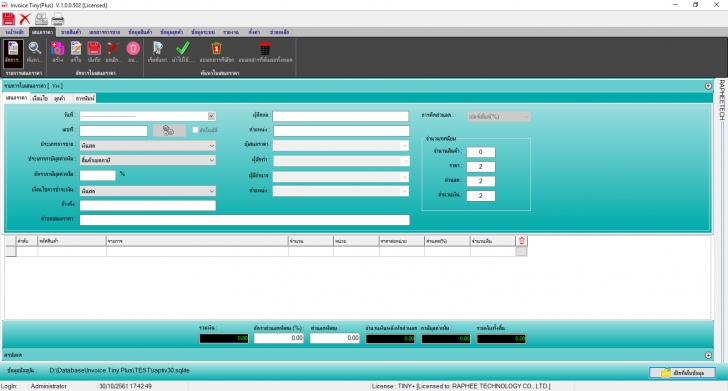Viewport: 728px width, 391px height.
Task: Click the ราคา price decimals field
Action: point(481,167)
